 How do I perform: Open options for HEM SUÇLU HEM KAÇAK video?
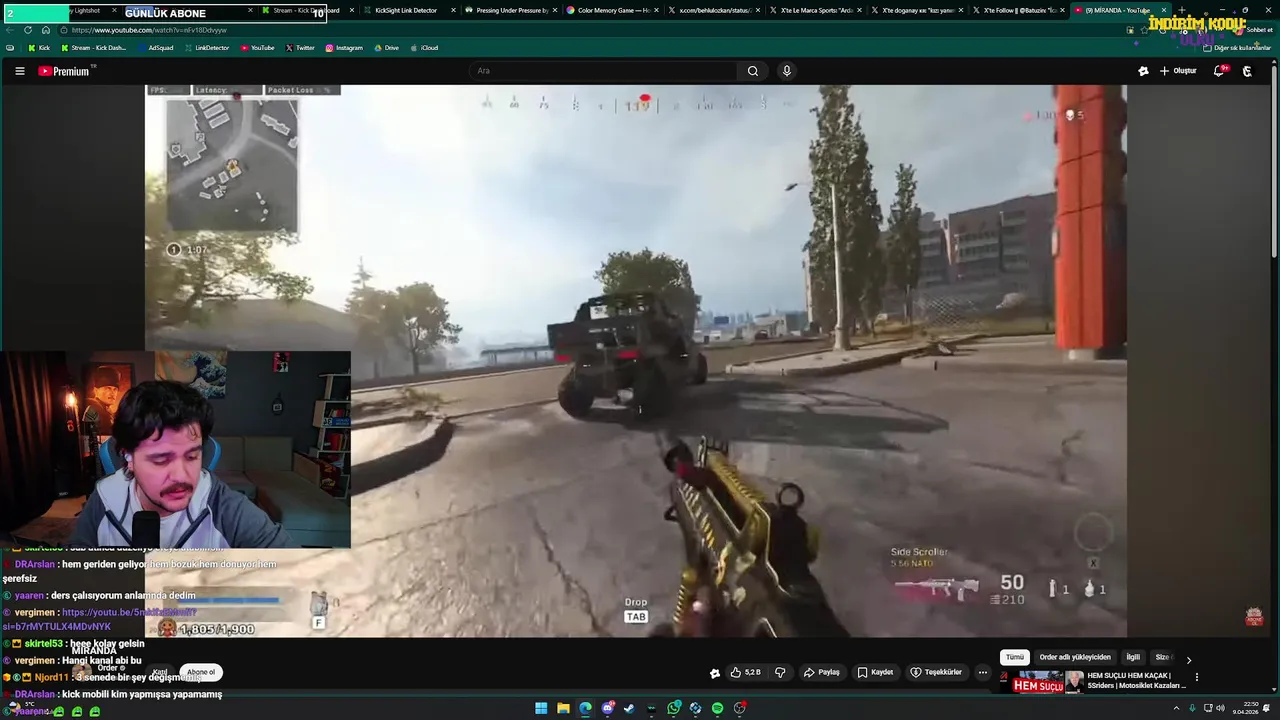1196,677
